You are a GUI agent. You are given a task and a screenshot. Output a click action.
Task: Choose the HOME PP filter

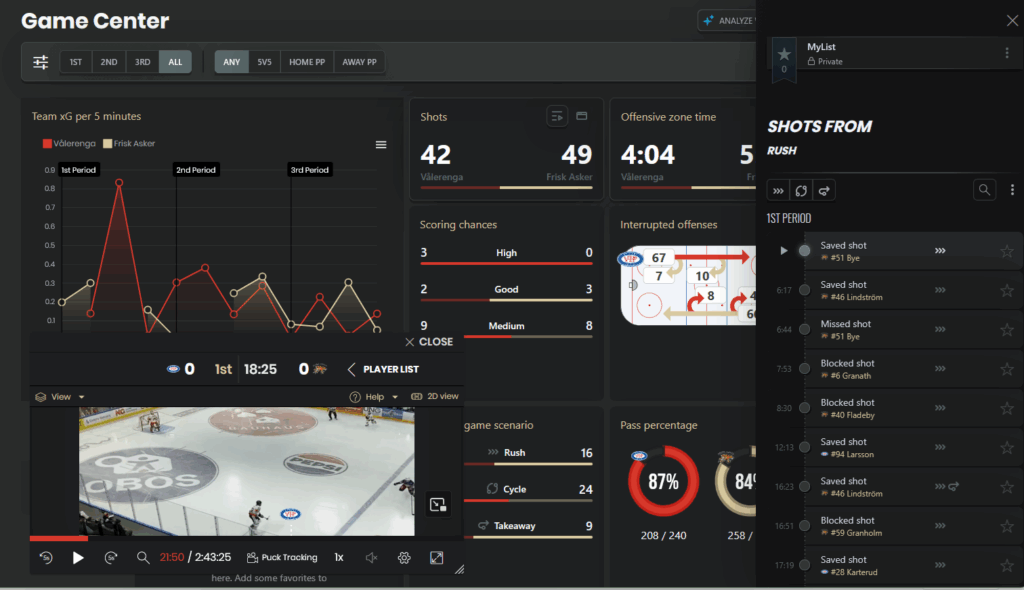tap(307, 62)
